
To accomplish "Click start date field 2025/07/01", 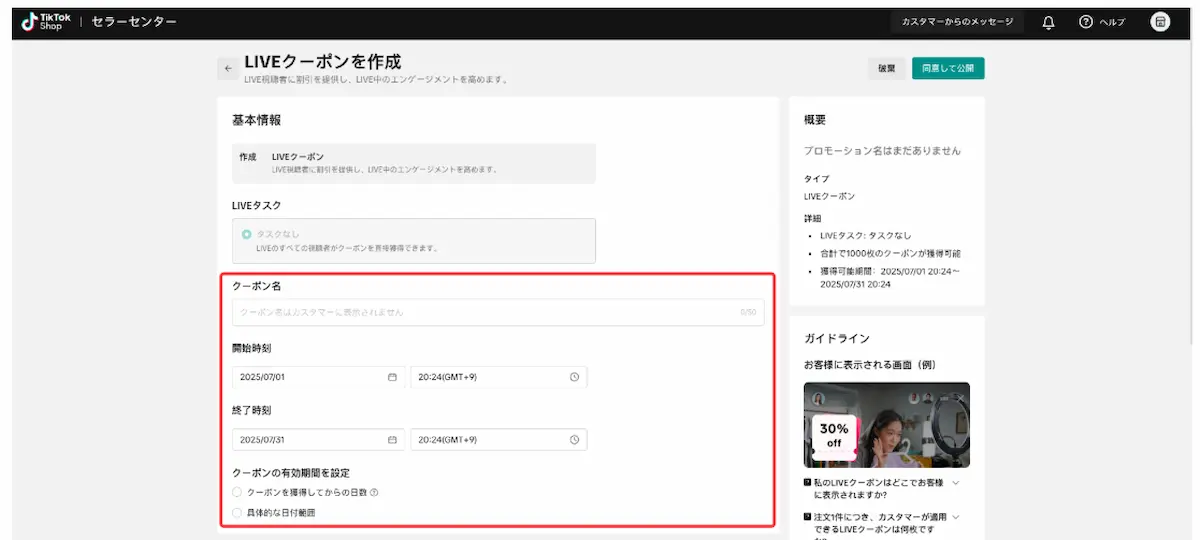I will (x=318, y=377).
